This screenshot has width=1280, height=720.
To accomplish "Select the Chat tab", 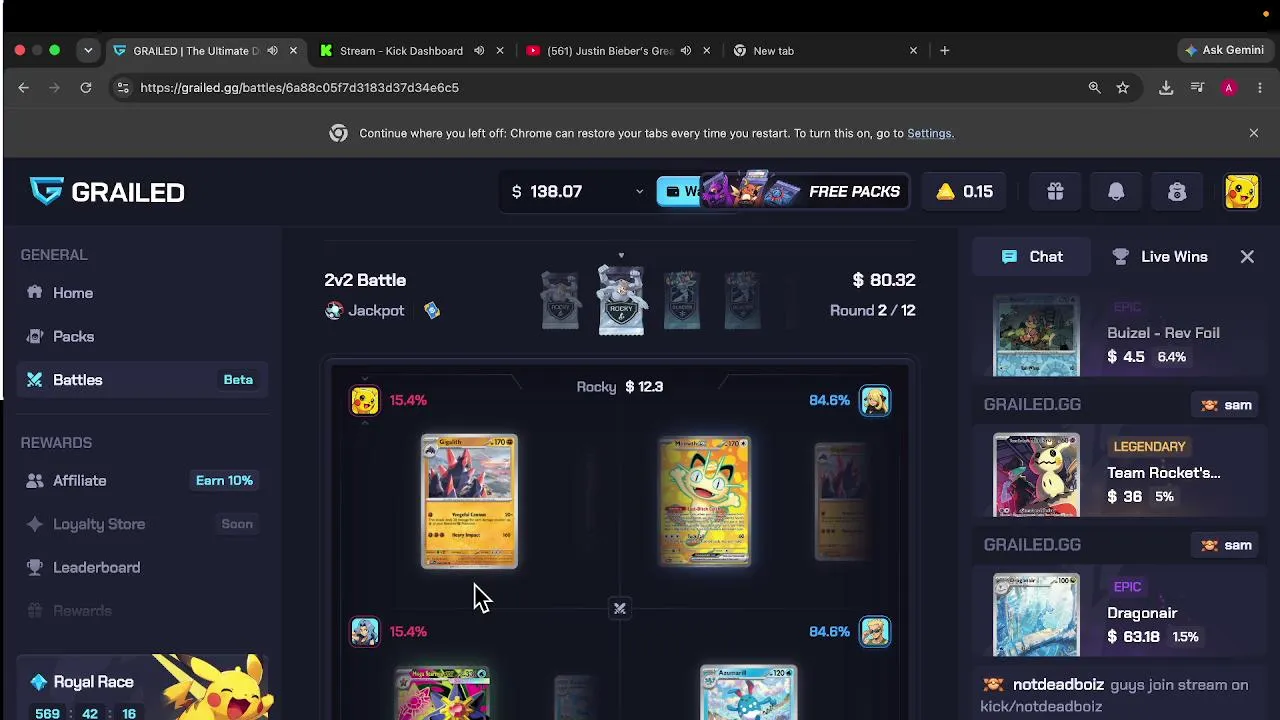I will tap(1032, 257).
